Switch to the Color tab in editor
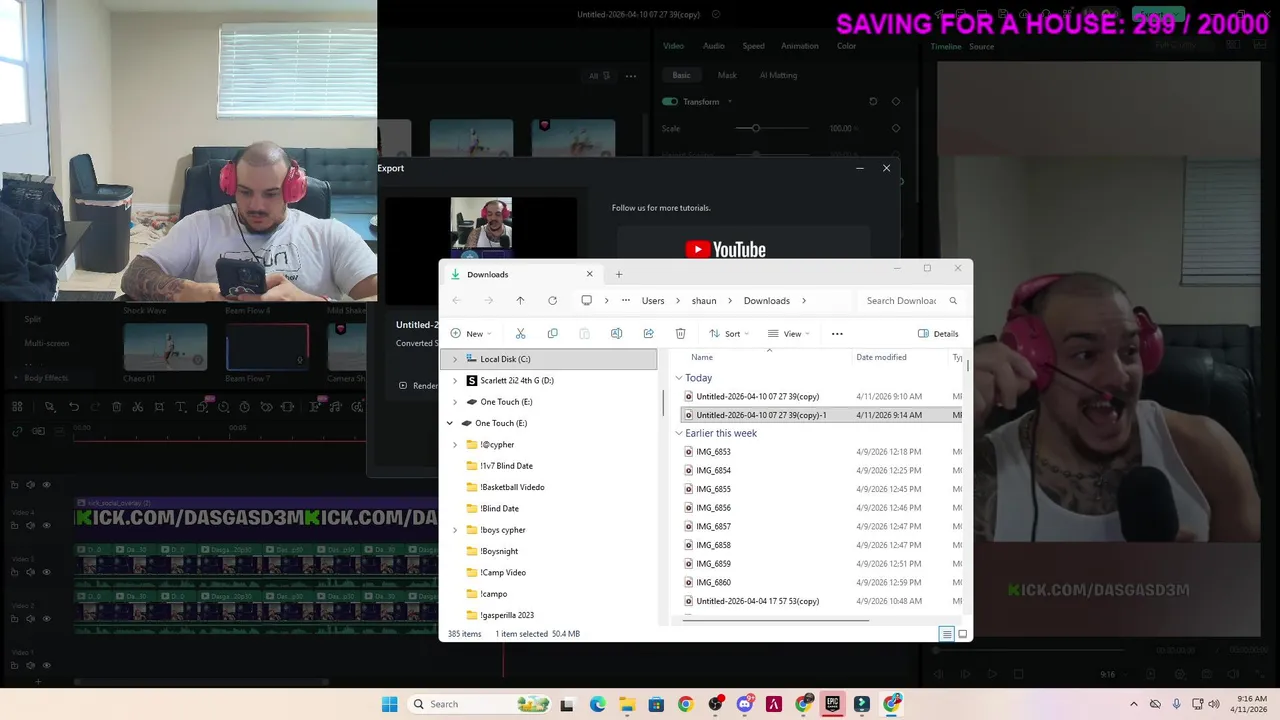Viewport: 1280px width, 720px height. [846, 46]
